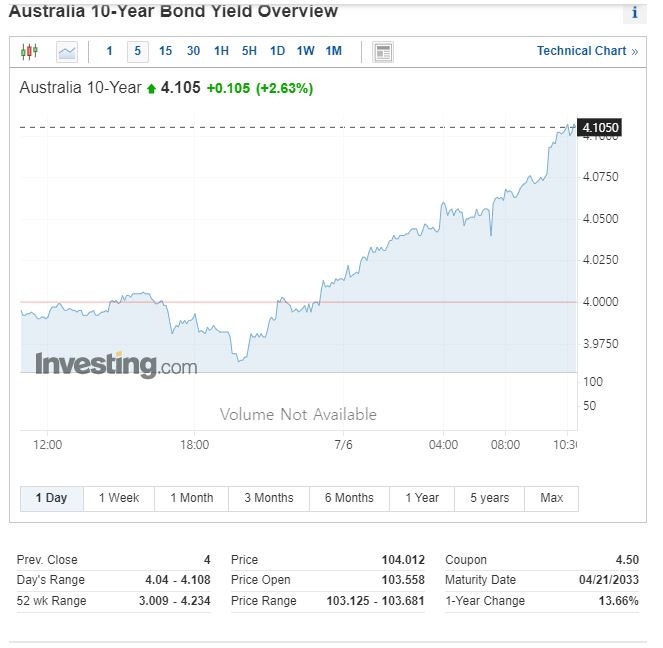Click the Price value 104.012
This screenshot has height=648, width=663.
coord(403,560)
